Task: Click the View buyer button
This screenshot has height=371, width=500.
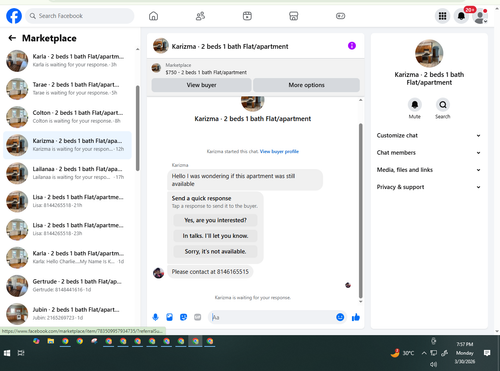Action: [201, 85]
